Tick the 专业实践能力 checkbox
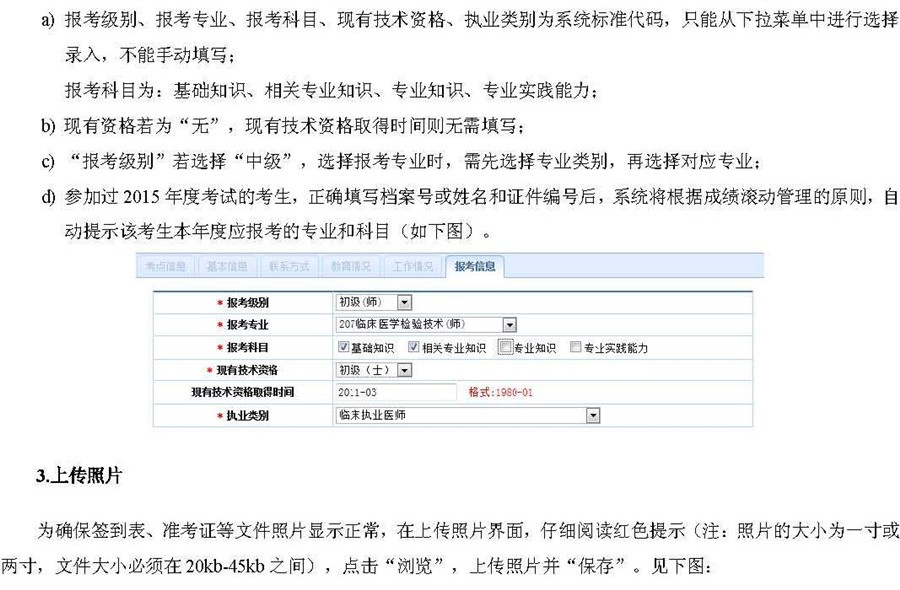The image size is (900, 590). click(575, 347)
